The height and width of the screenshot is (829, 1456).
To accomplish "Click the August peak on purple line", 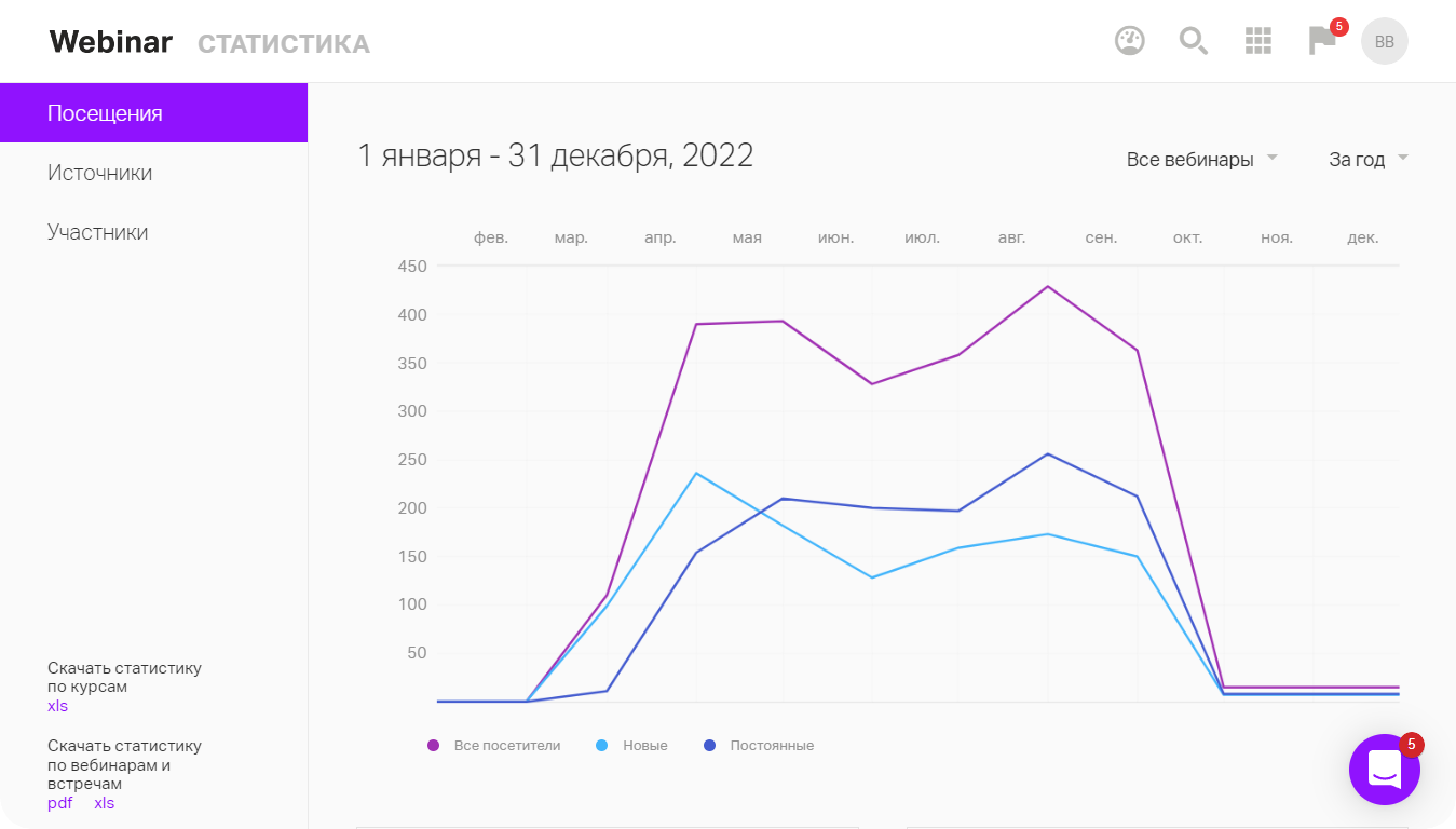I will pos(1047,287).
